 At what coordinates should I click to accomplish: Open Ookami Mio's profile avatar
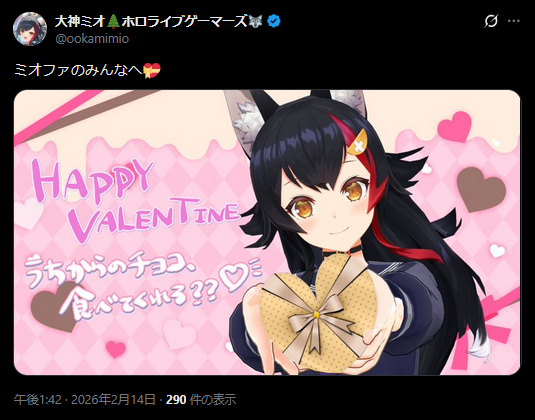tap(30, 29)
